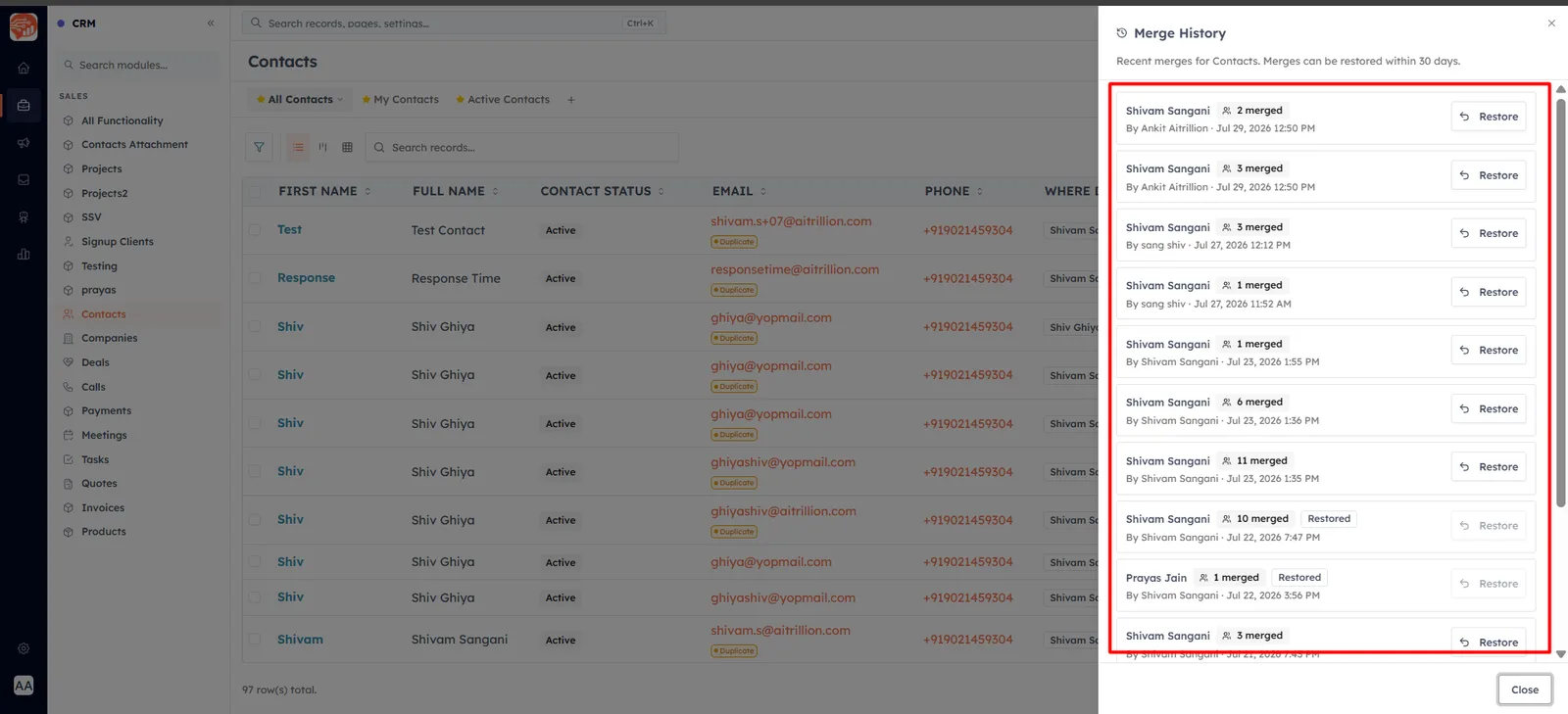Restore the 3 merged entry by sang shiv
Viewport: 1568px width, 714px height.
click(x=1488, y=233)
